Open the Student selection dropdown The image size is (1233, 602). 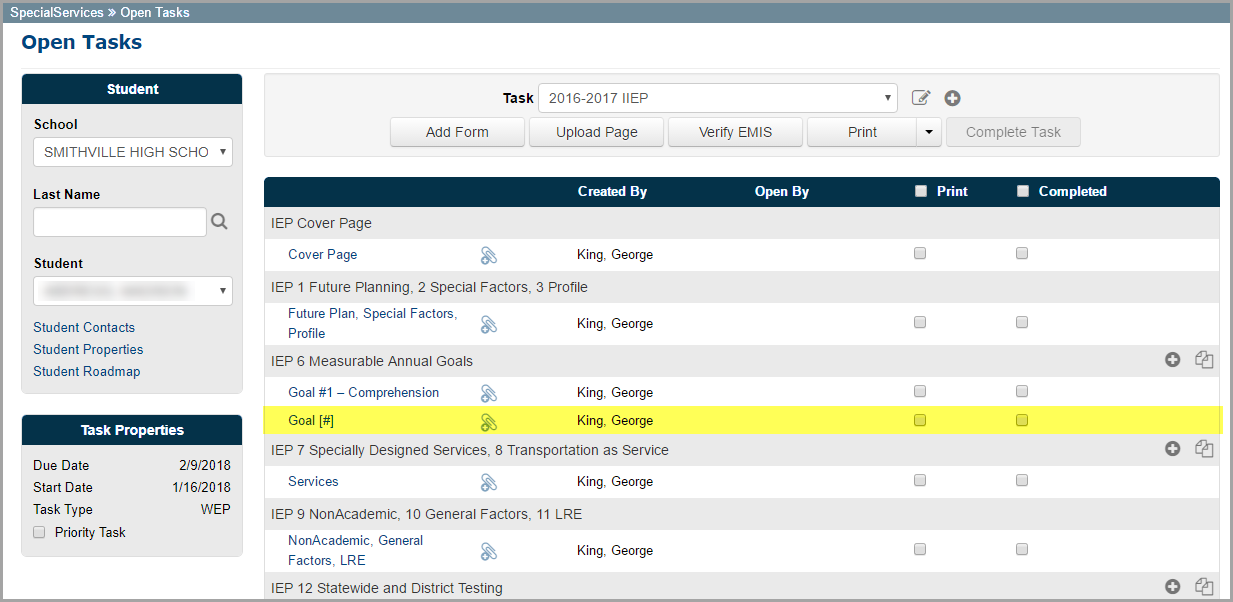[x=133, y=291]
